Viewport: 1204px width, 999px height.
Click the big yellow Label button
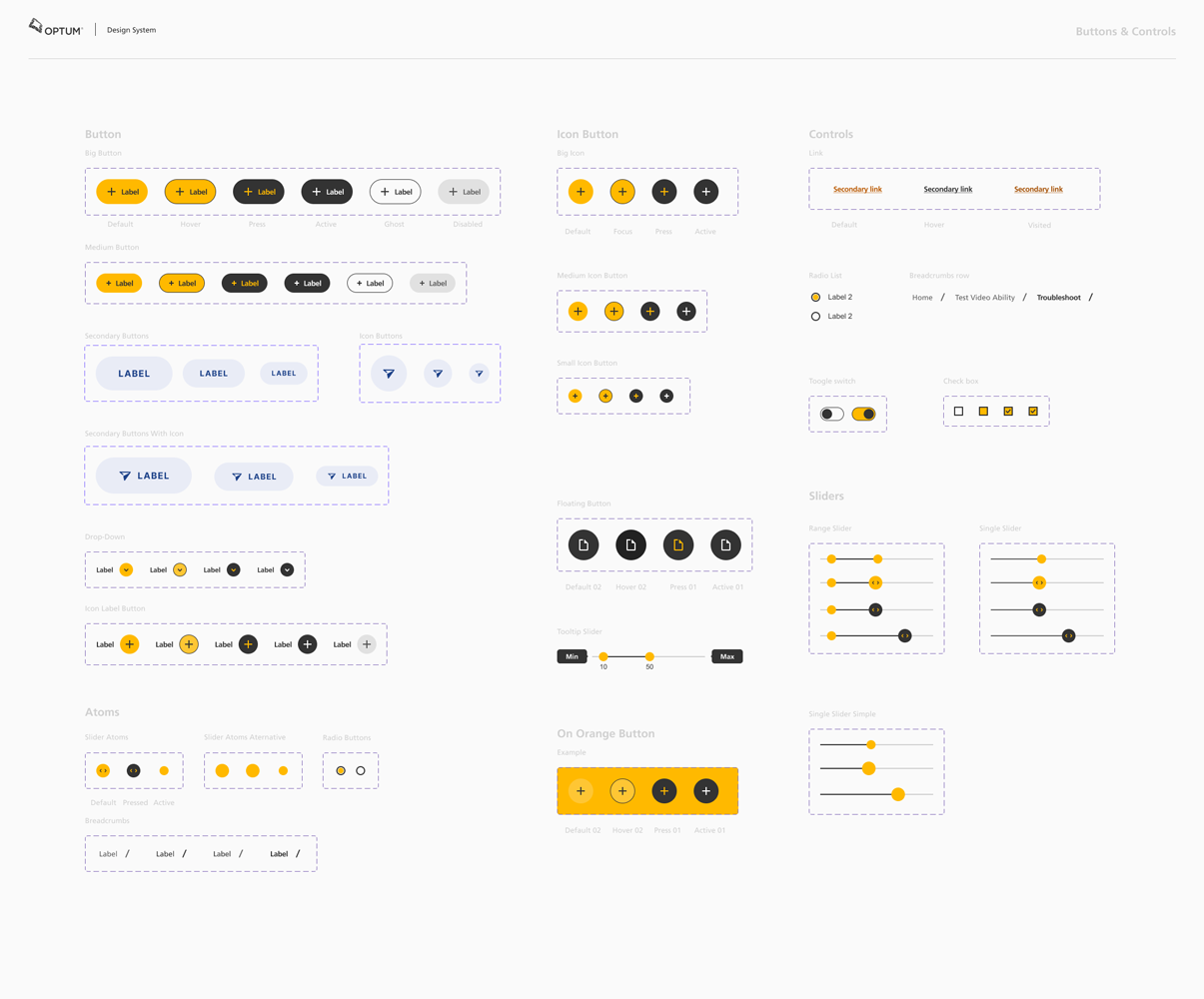click(x=121, y=191)
